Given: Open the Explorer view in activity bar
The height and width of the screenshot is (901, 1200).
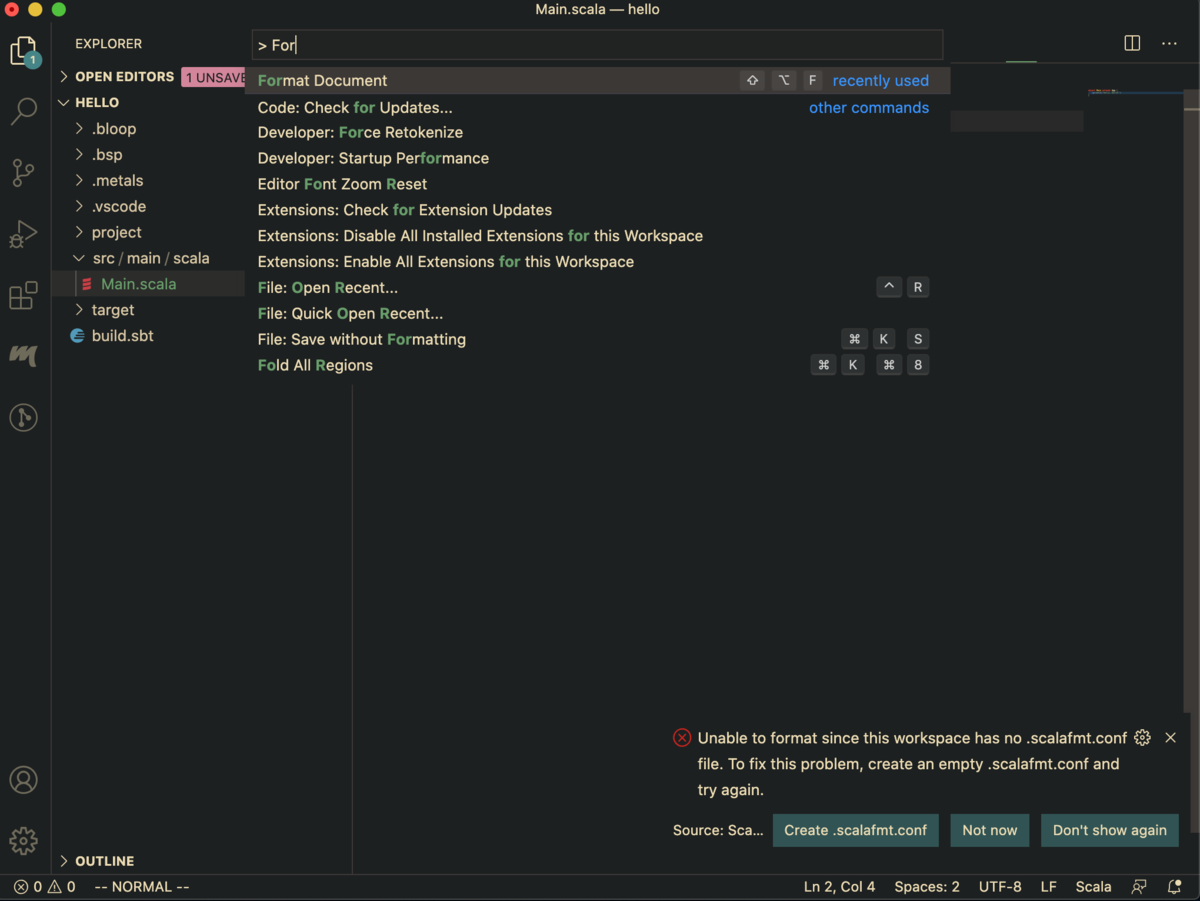Looking at the screenshot, I should tap(24, 51).
